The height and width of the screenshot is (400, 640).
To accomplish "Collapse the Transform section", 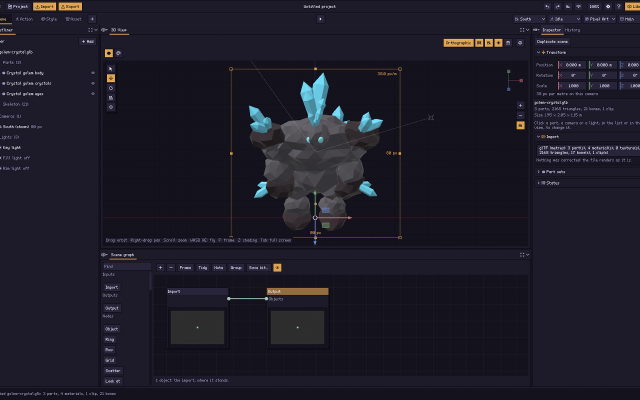I will [539, 53].
